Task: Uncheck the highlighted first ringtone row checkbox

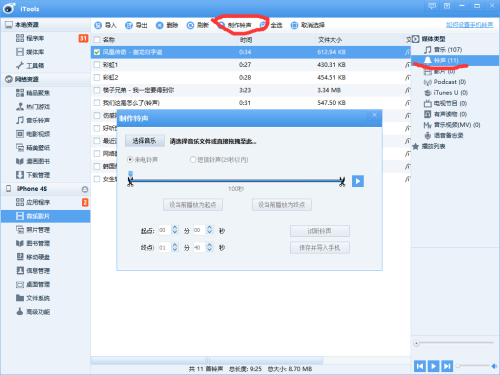Action: 97,52
